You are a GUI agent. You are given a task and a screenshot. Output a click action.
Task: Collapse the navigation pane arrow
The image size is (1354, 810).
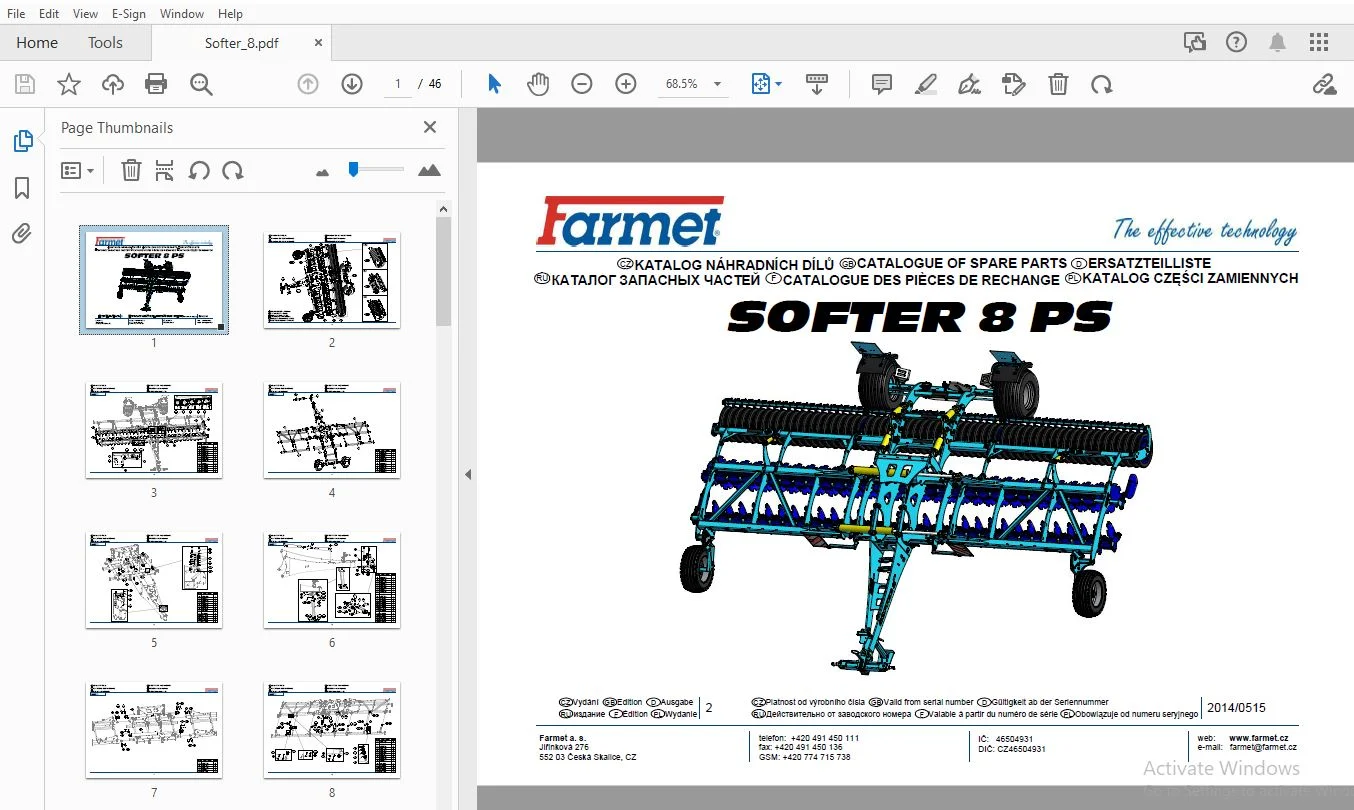[x=467, y=475]
